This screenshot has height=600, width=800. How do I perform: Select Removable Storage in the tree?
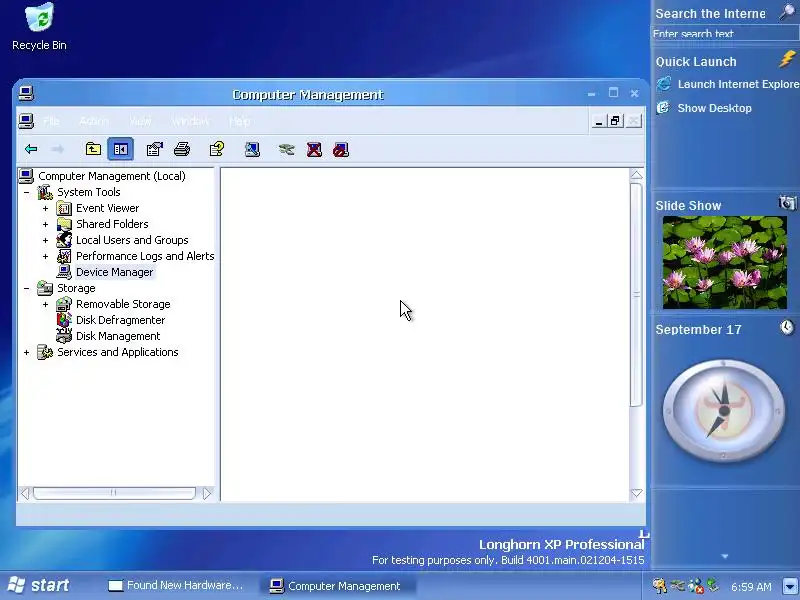[x=123, y=304]
